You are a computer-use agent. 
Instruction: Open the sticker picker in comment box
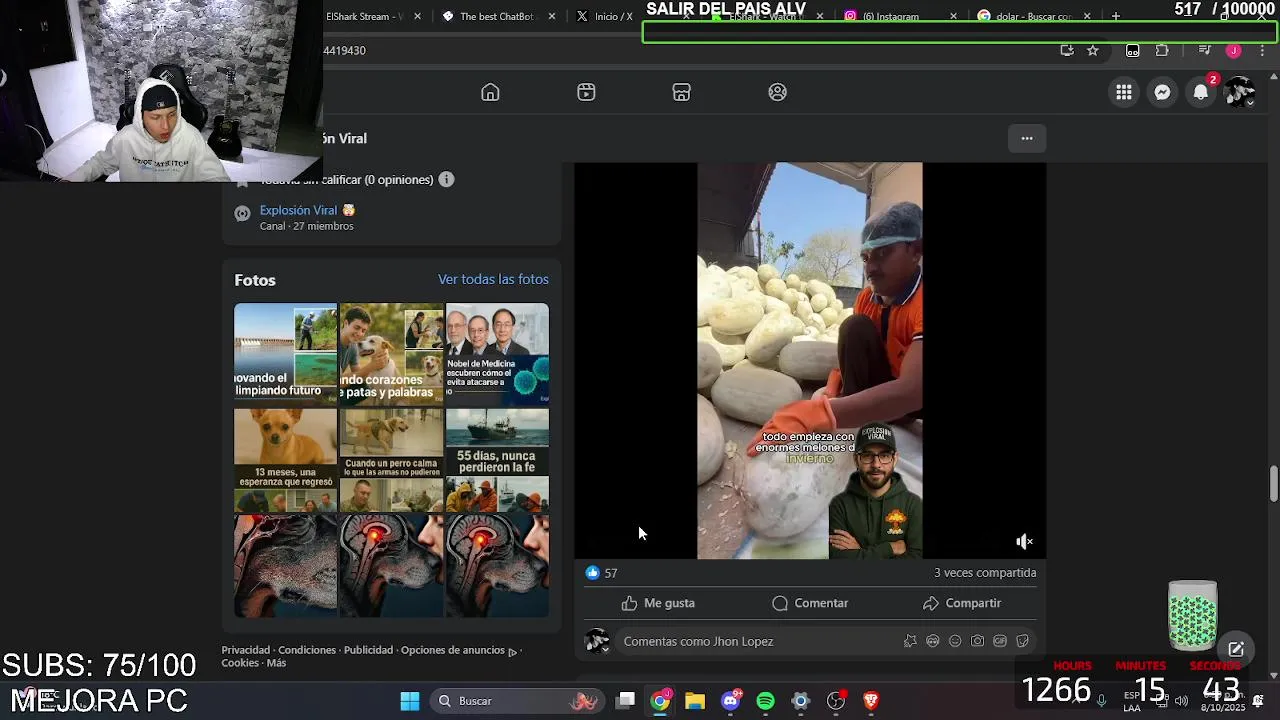point(1022,641)
